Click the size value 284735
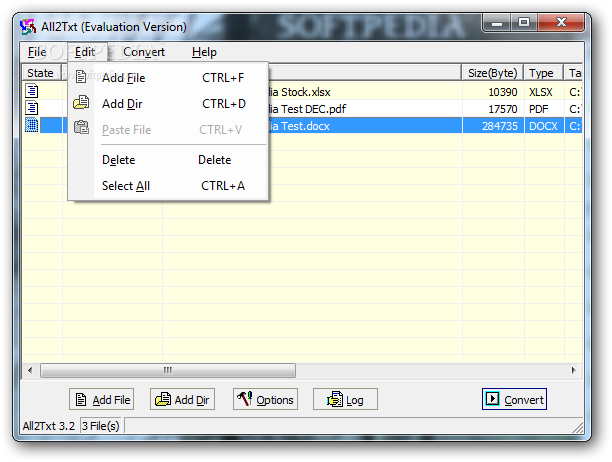The width and height of the screenshot is (612, 462). click(x=500, y=126)
